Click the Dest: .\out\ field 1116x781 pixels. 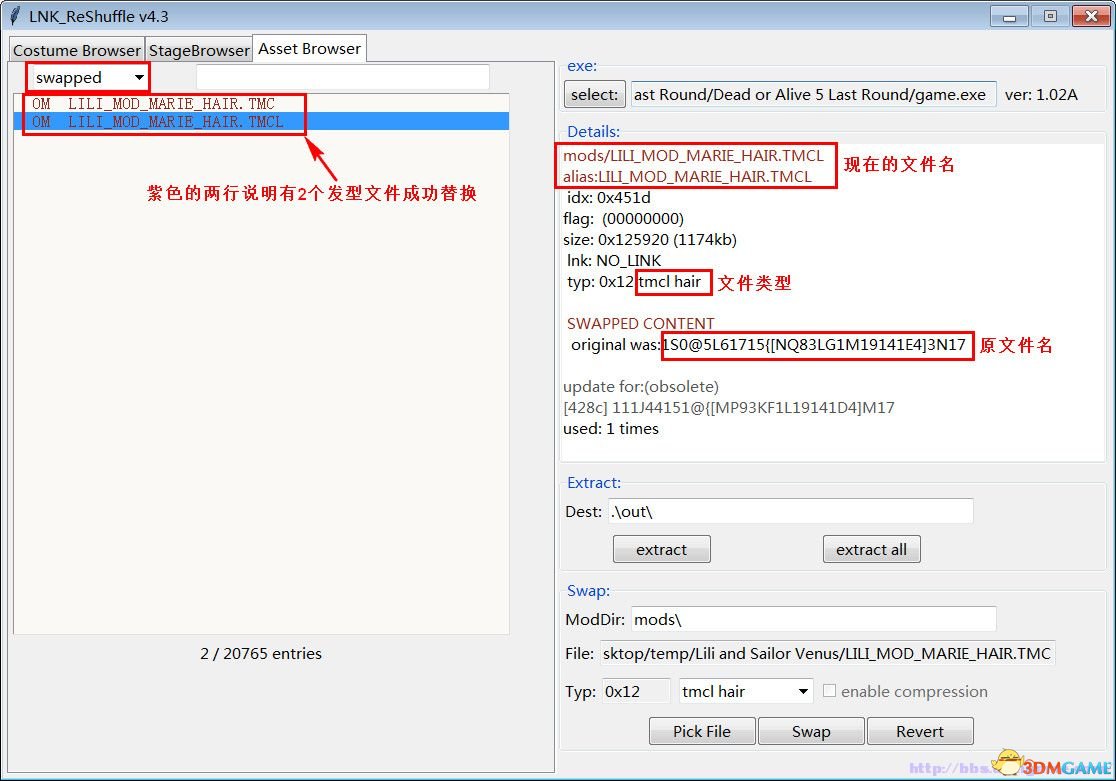791,511
